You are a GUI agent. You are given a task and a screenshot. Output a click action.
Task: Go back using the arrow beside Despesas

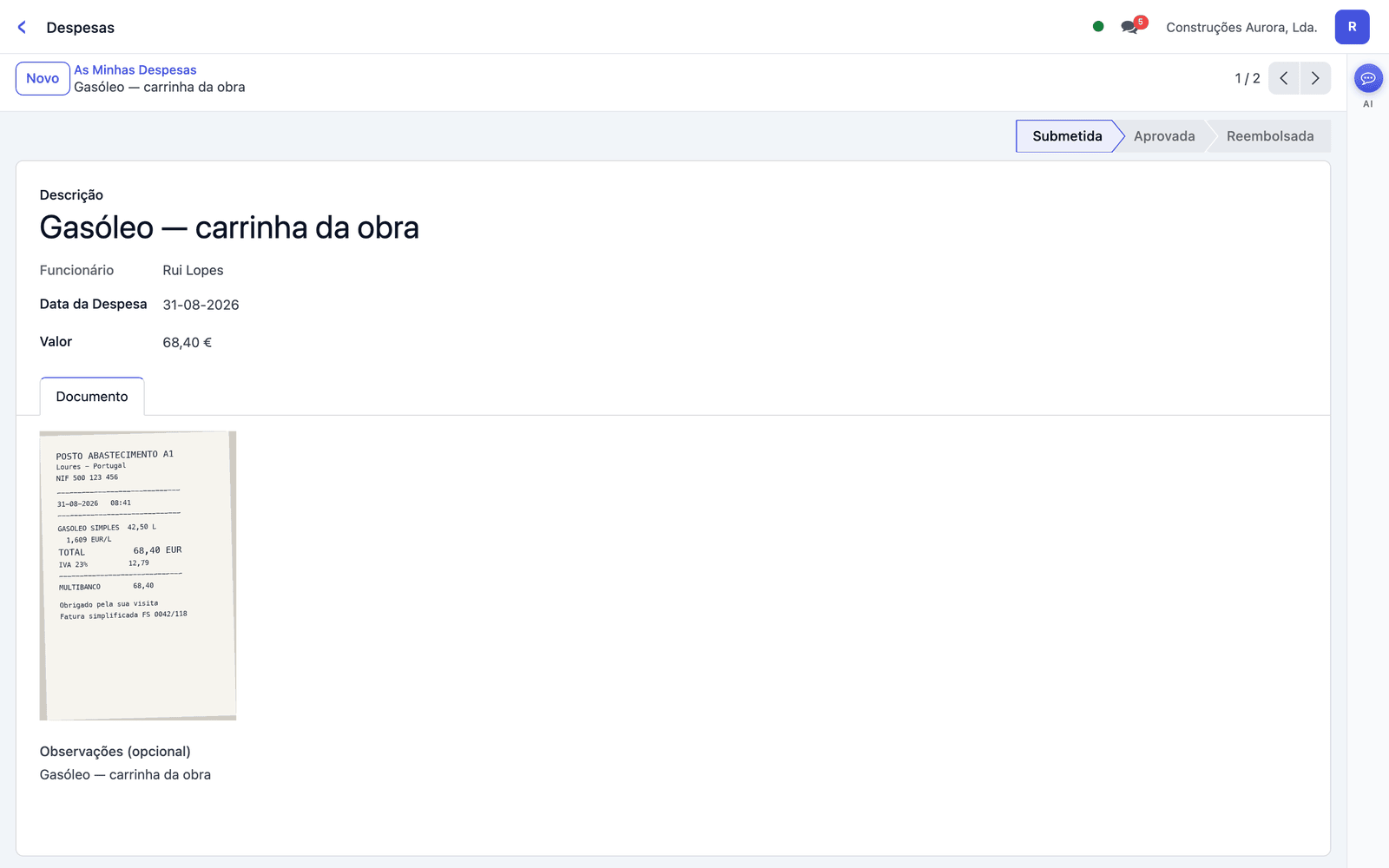point(23,27)
